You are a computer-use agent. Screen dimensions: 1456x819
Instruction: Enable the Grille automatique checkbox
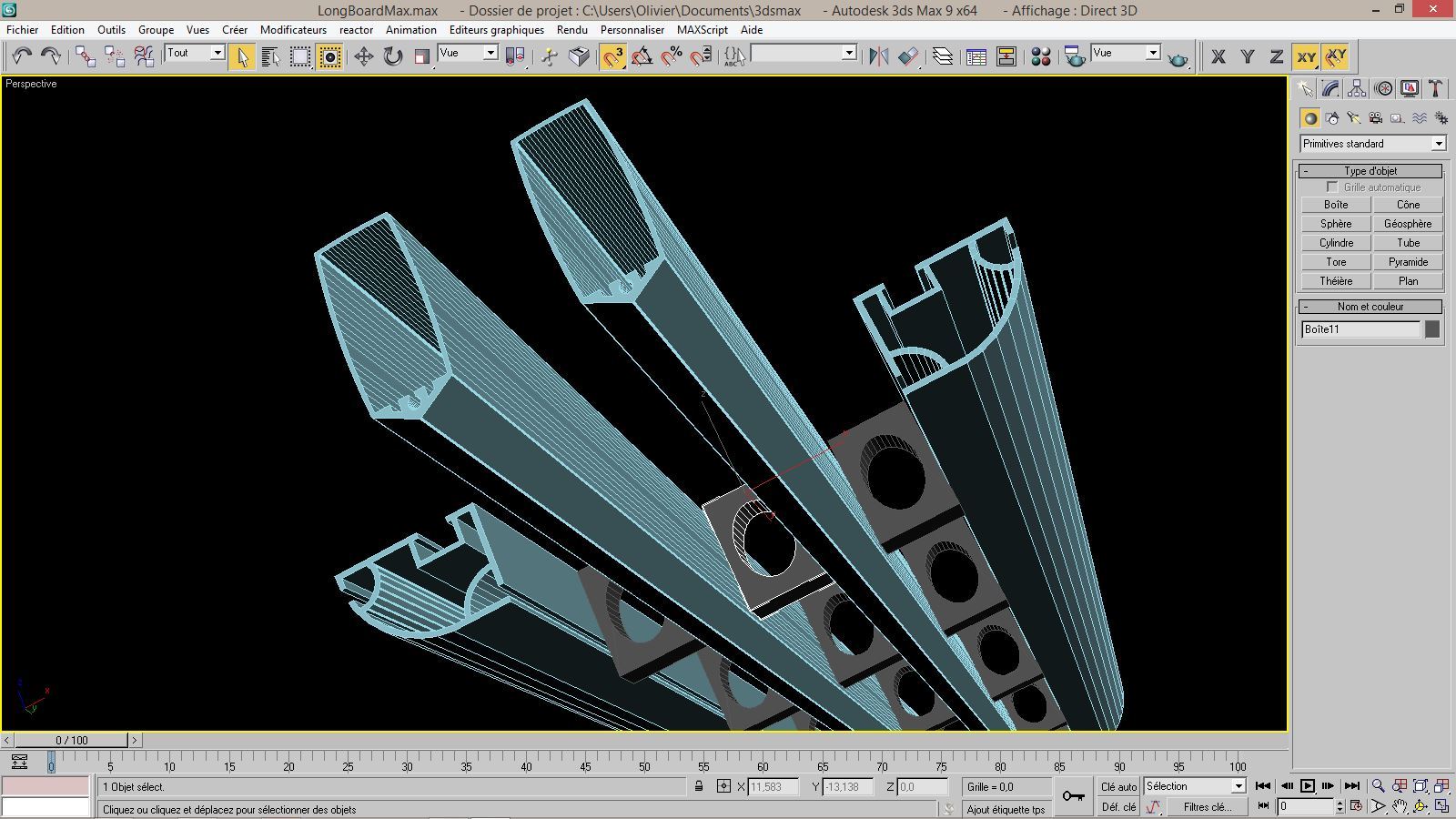[x=1332, y=187]
